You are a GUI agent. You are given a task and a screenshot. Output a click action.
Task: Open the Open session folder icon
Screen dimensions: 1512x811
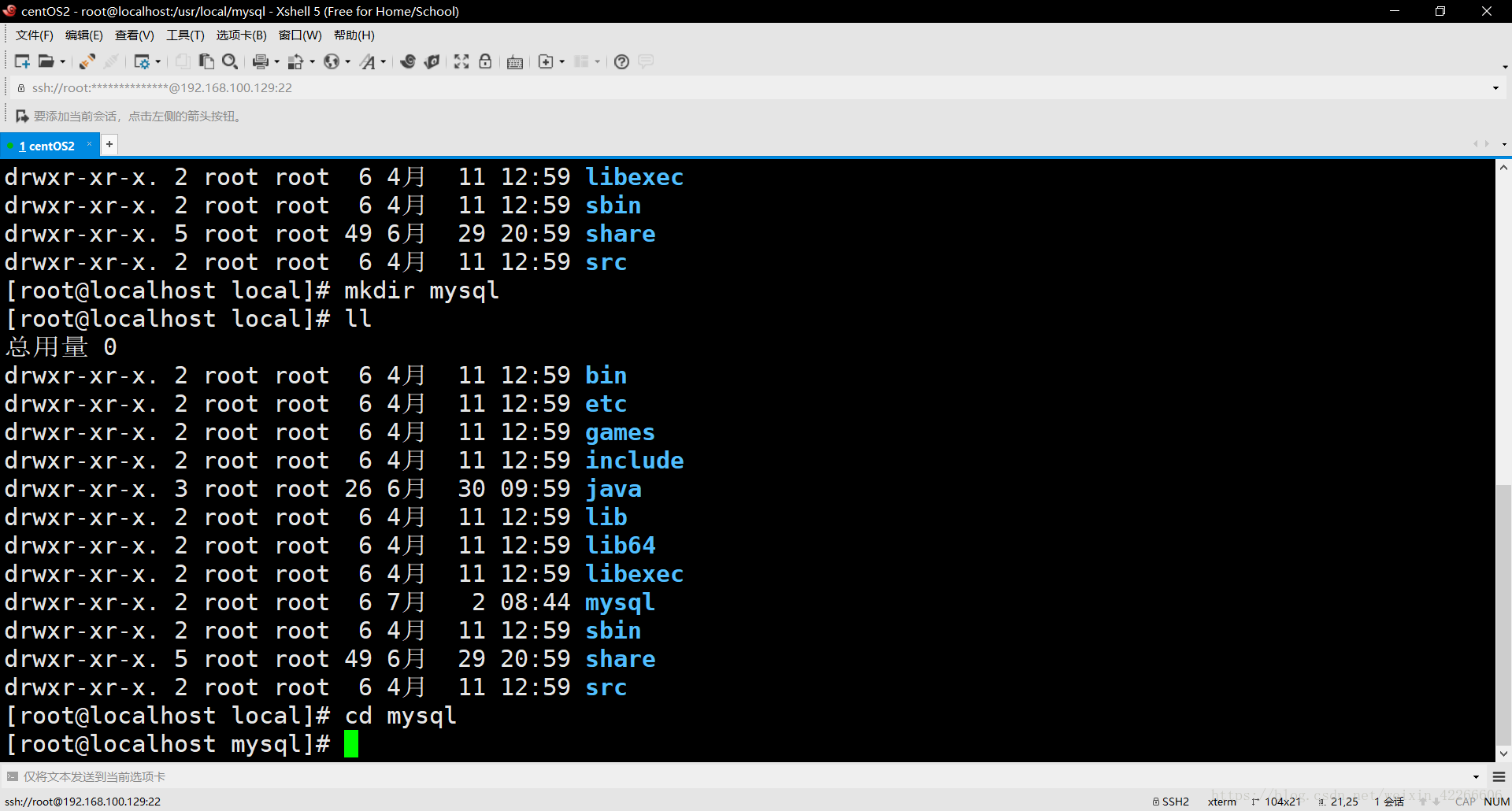pos(46,61)
